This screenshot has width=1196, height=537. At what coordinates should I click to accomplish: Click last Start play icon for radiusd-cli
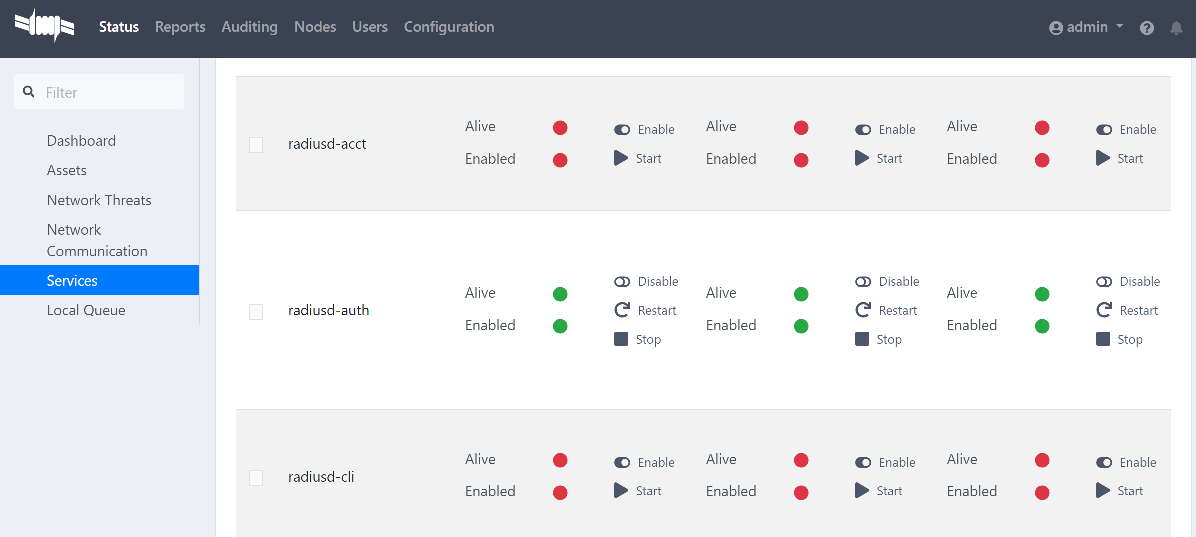click(1103, 491)
